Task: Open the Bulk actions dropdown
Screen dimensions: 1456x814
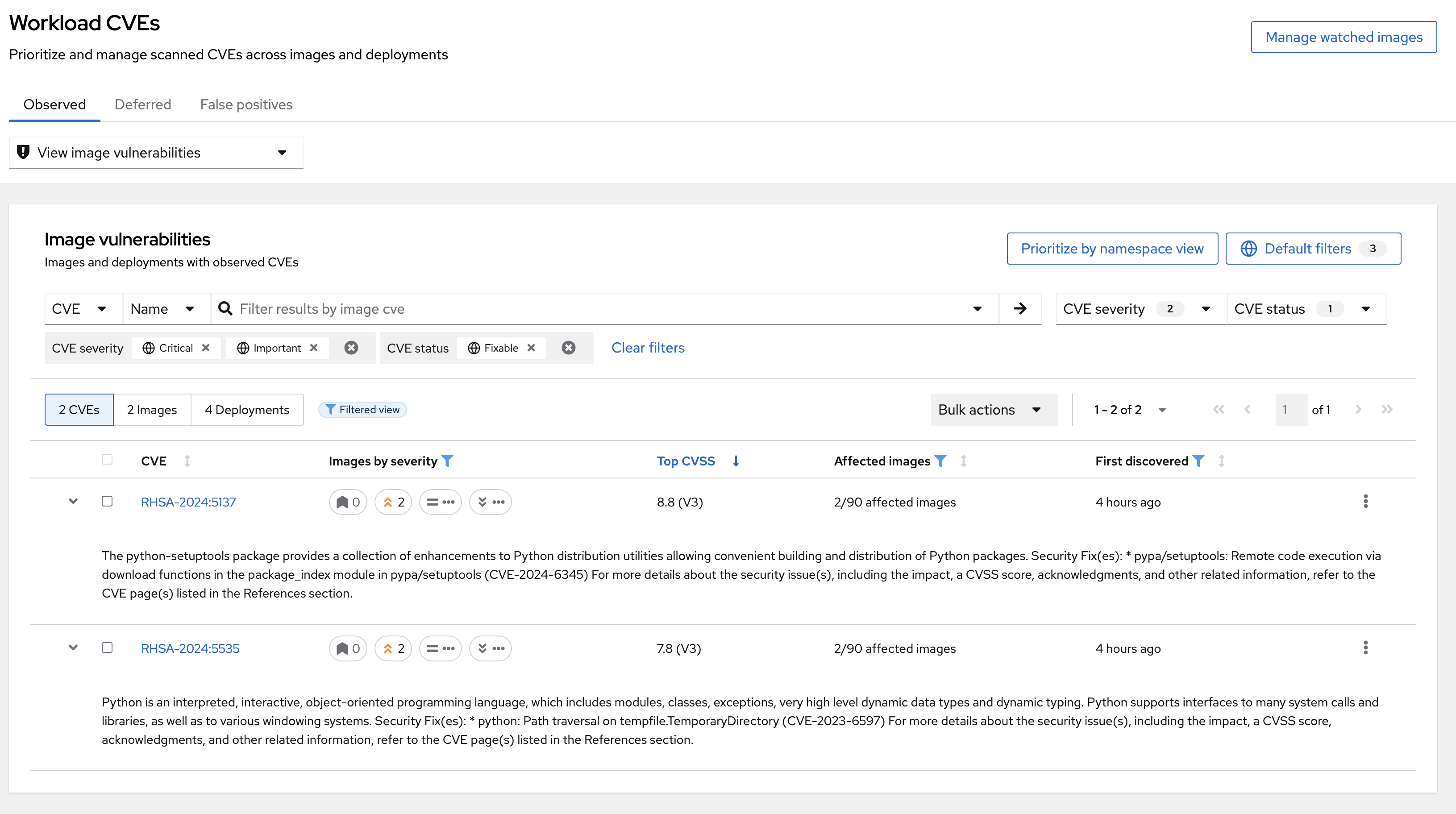Action: coord(993,410)
